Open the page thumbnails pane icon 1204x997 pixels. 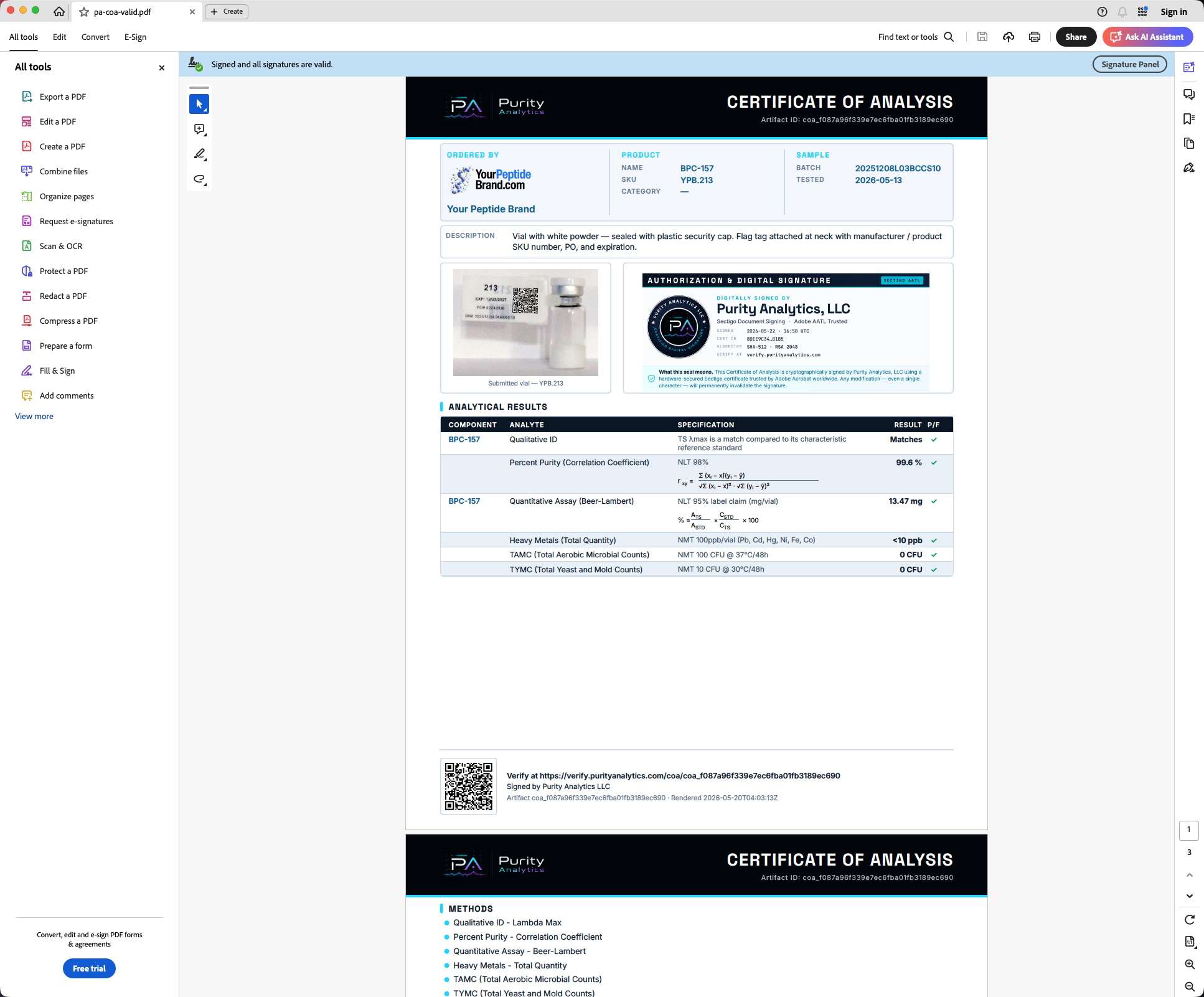(x=1189, y=144)
